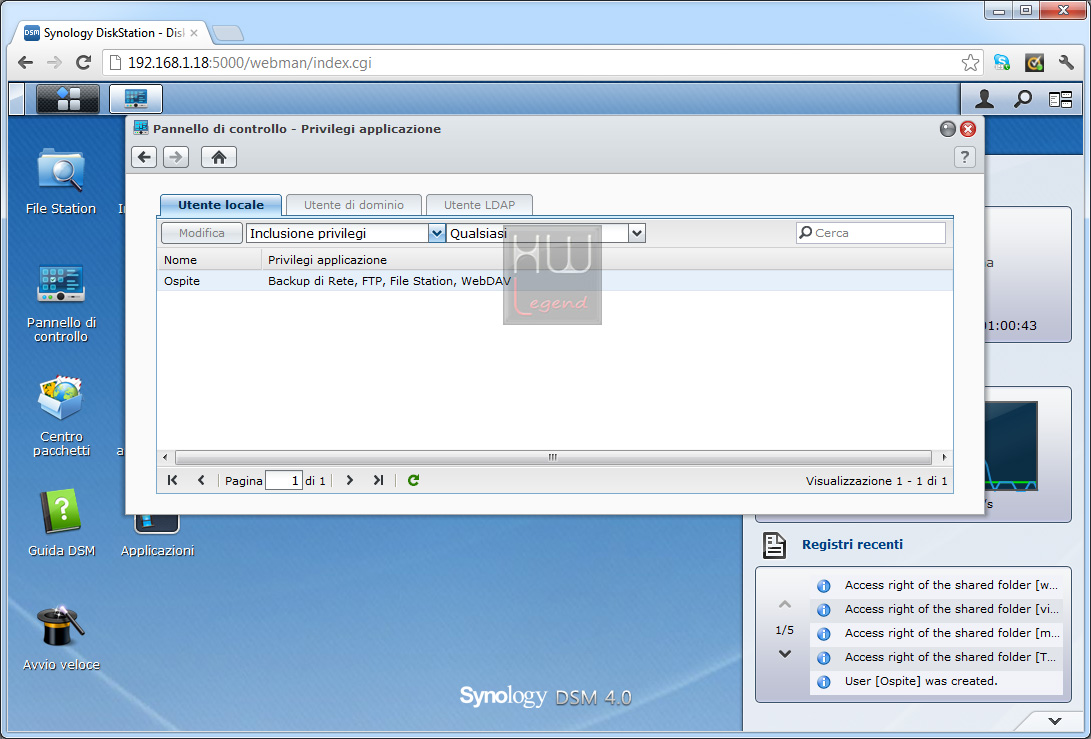
Task: Click the Control Panel taskbar button
Action: pos(136,99)
